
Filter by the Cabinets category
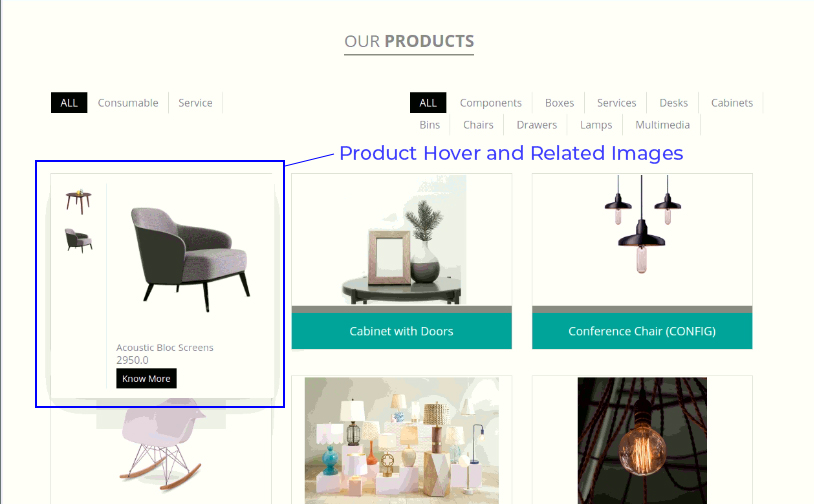732,103
